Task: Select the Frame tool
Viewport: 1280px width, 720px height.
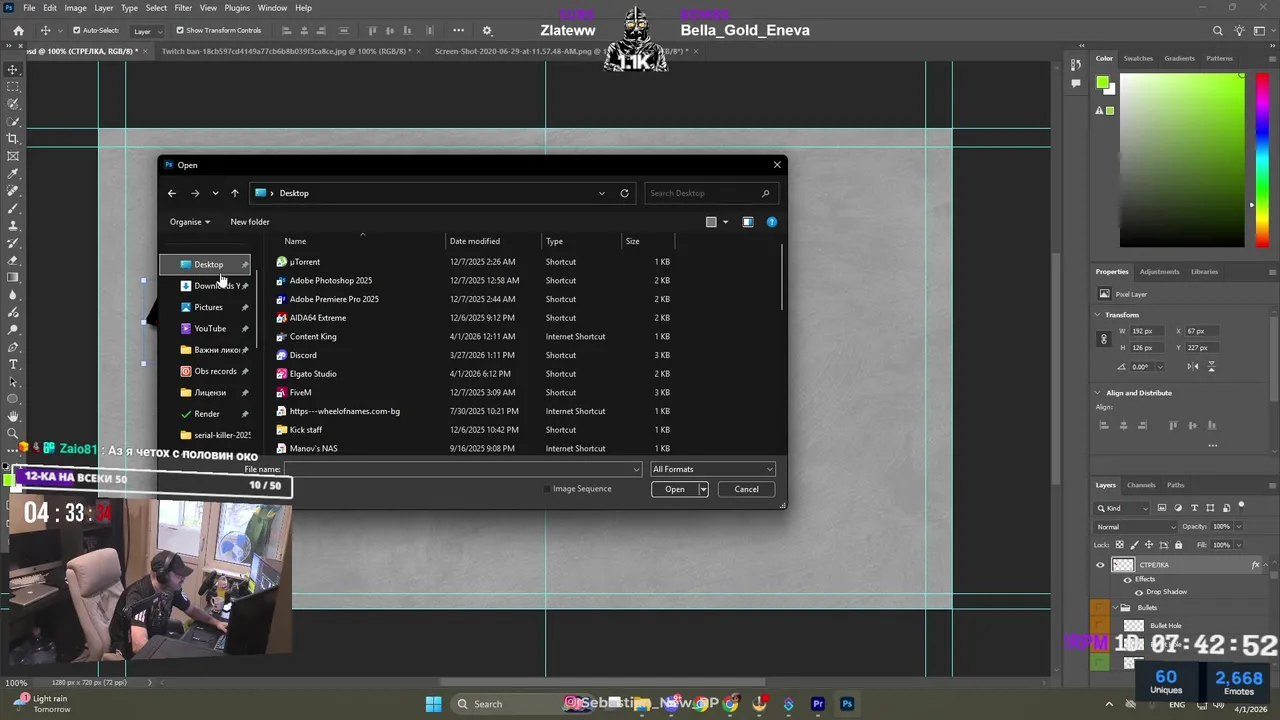Action: 13,156
